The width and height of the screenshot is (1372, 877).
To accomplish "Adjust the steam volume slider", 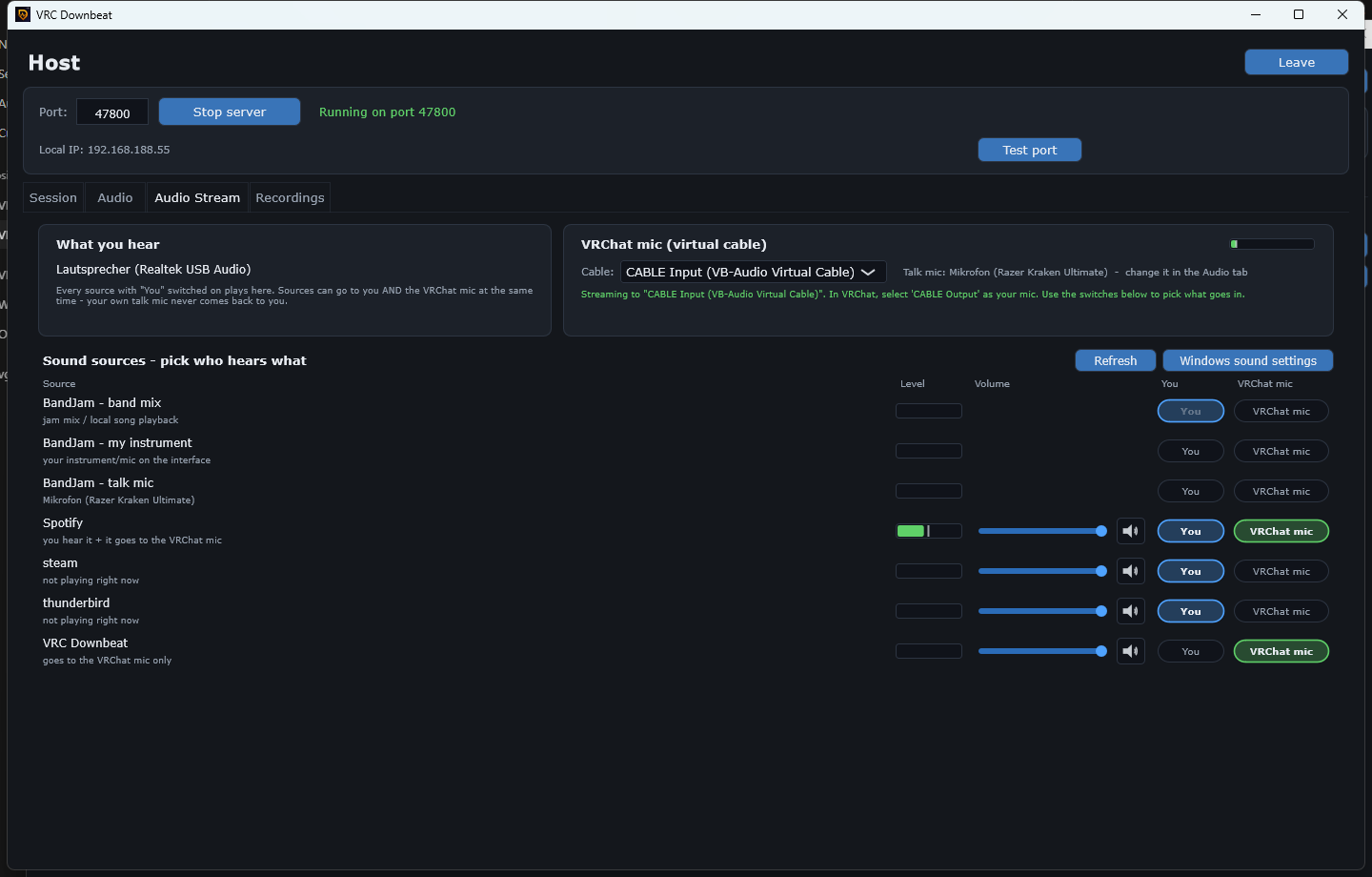I will (x=1042, y=571).
